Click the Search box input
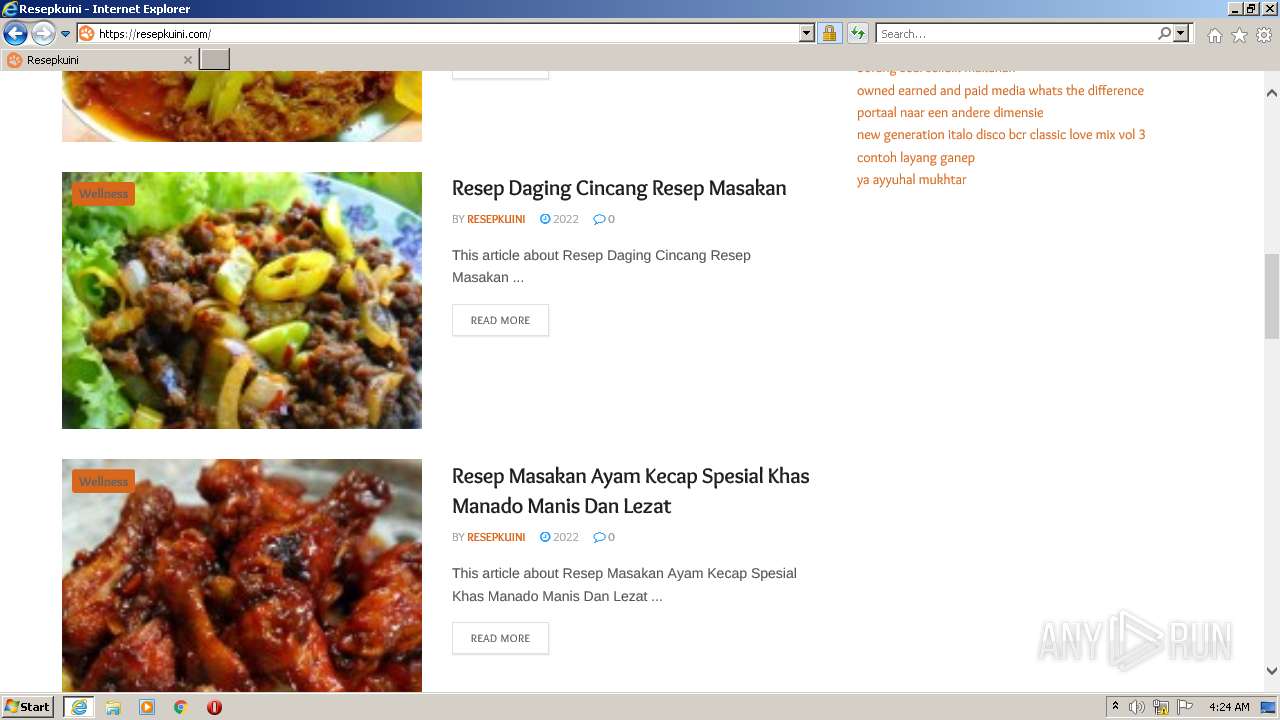The image size is (1280, 720). [x=1016, y=33]
